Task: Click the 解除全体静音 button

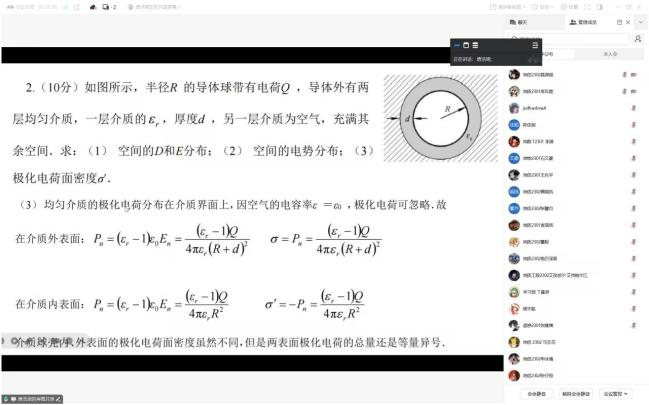Action: coord(574,394)
